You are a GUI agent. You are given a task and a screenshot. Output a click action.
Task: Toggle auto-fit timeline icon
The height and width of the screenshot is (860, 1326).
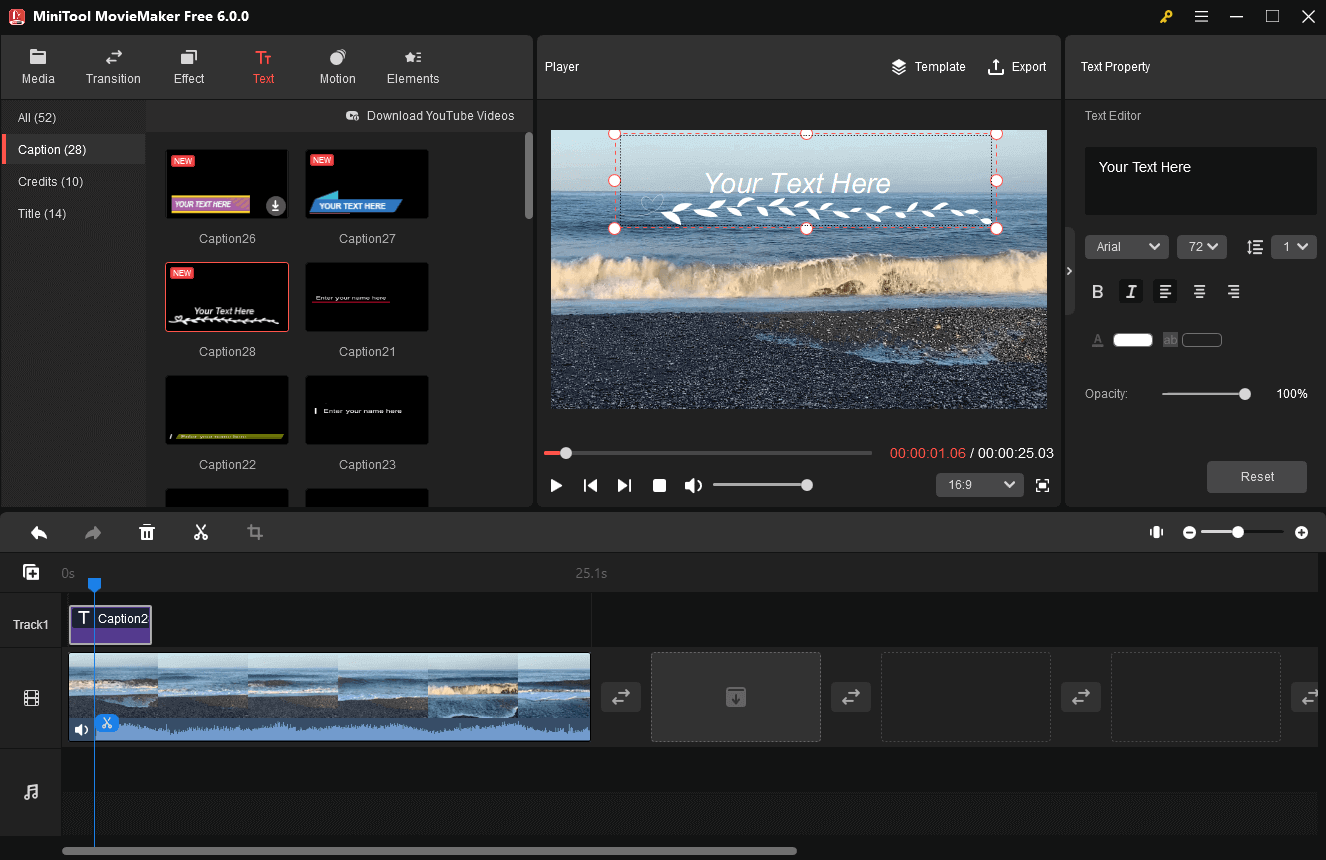(x=1156, y=533)
